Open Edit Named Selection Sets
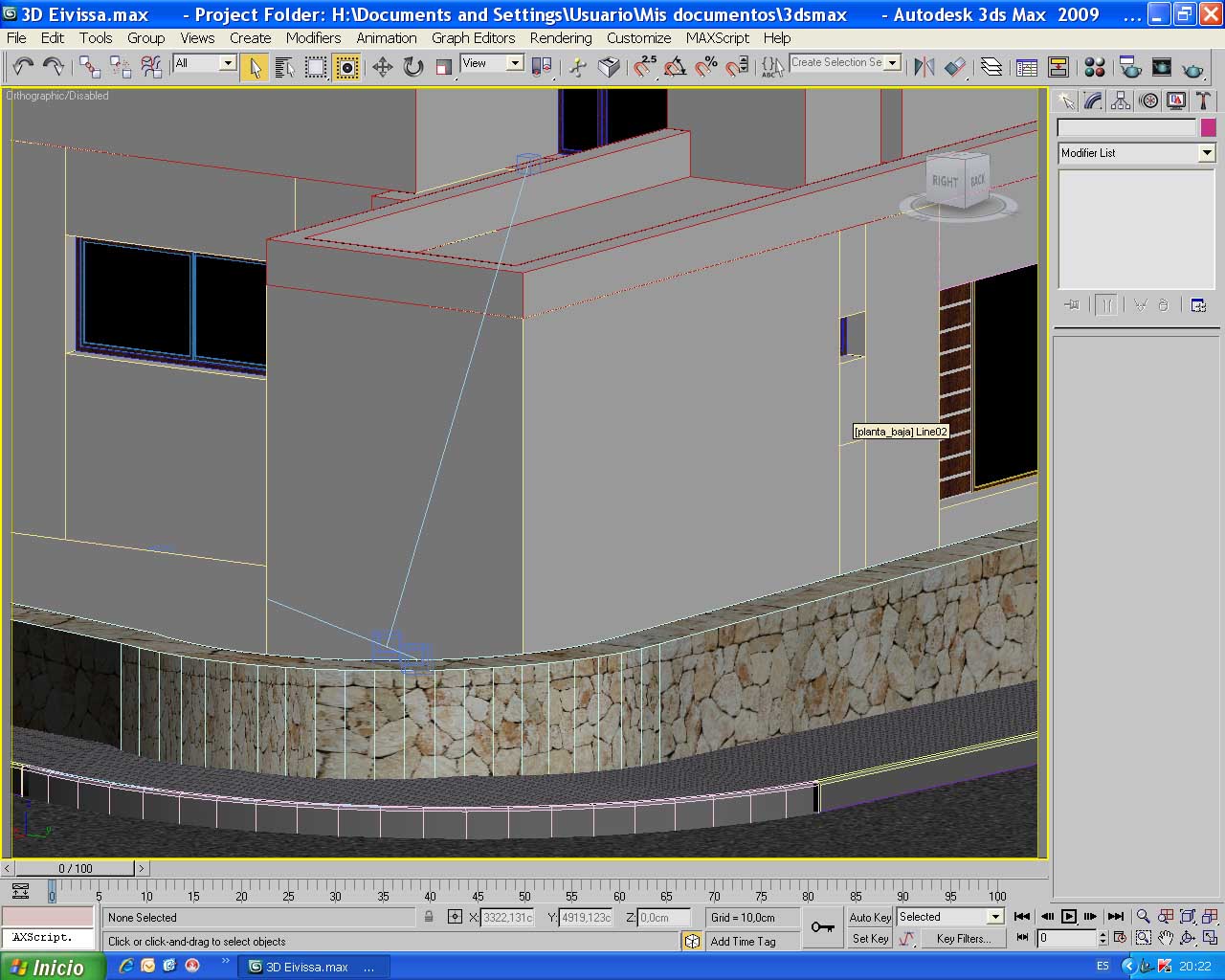The height and width of the screenshot is (980, 1225). pos(771,66)
